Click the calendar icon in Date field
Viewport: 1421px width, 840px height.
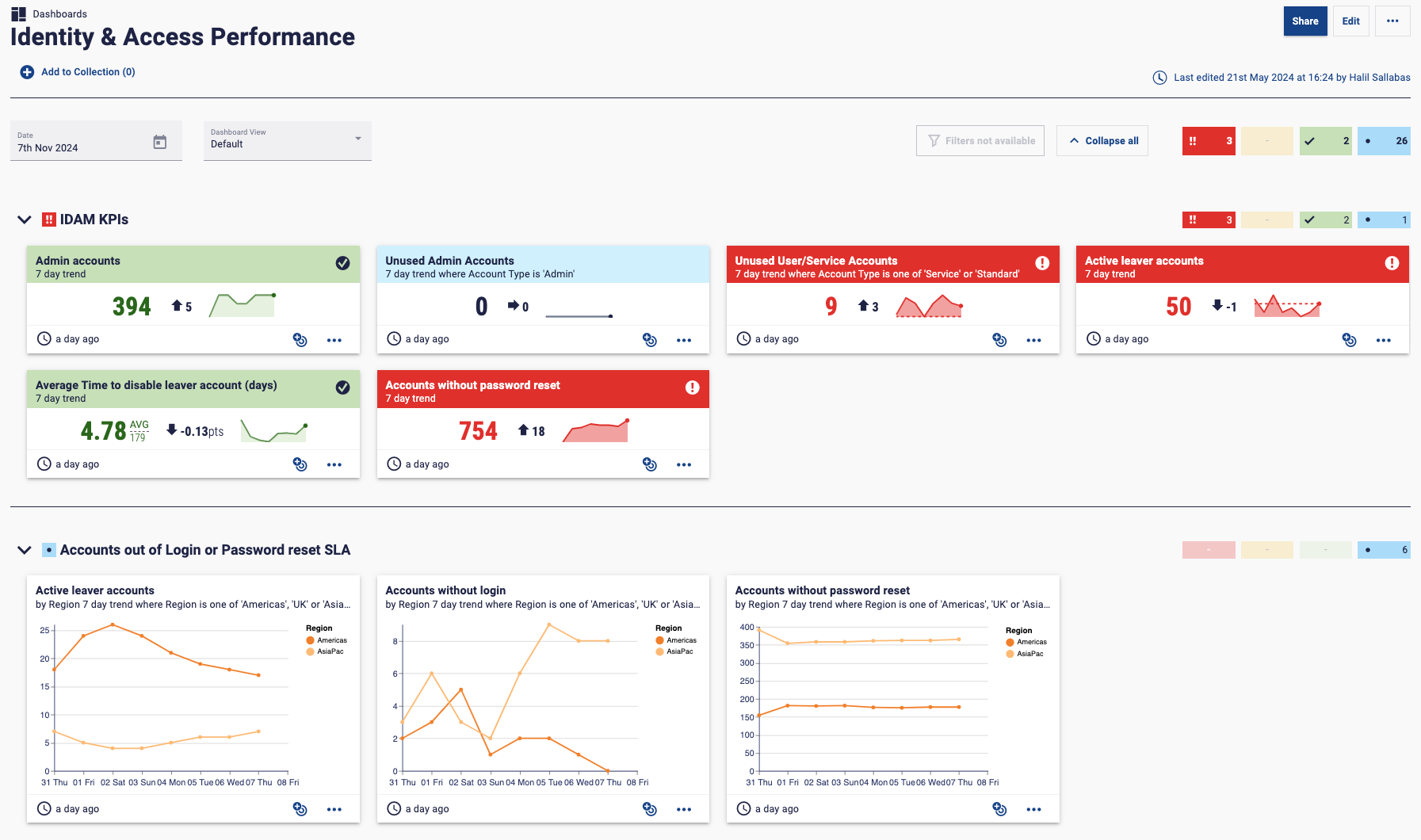159,142
